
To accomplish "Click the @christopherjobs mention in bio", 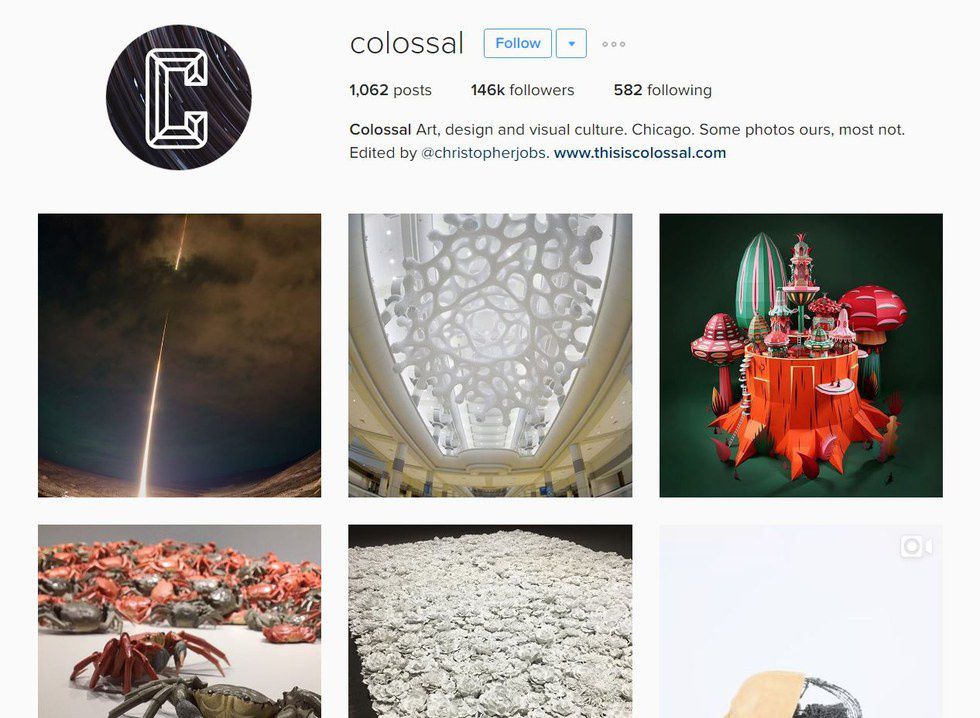I will (485, 153).
